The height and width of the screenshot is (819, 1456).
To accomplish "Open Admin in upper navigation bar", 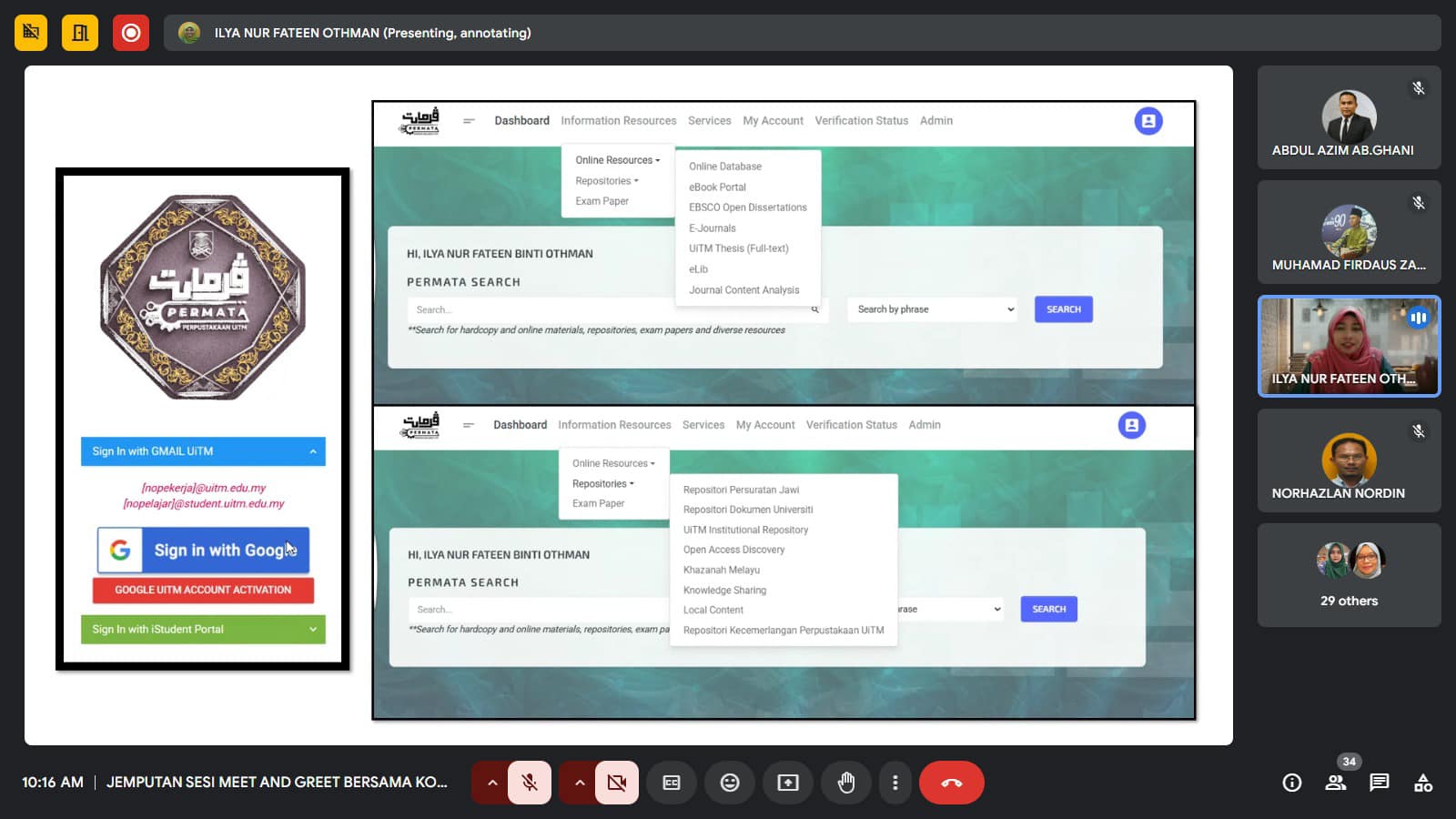I will pos(936,121).
